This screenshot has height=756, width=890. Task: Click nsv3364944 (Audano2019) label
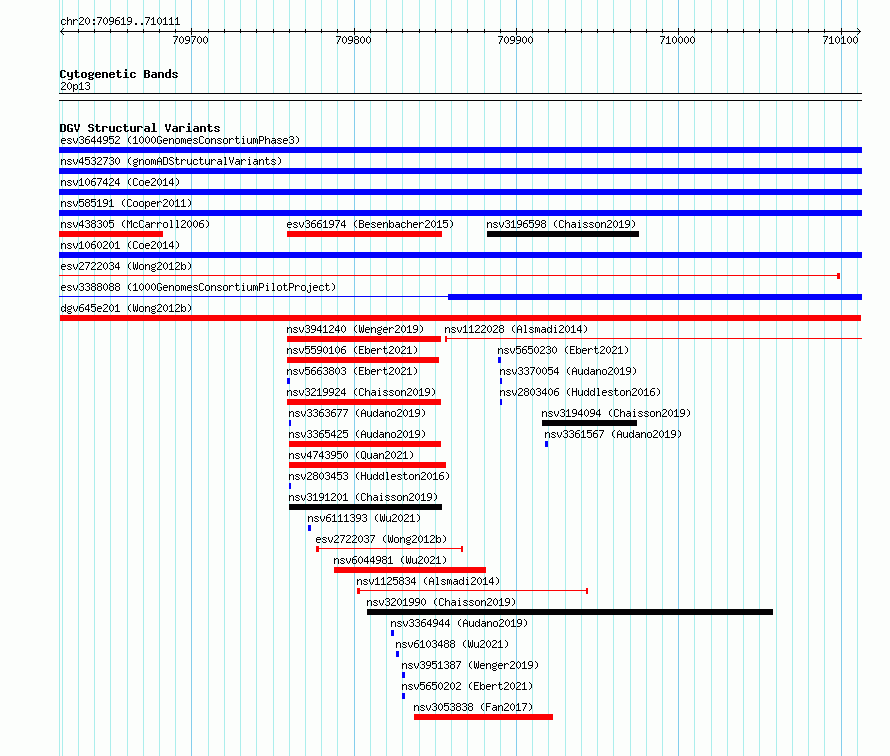459,623
